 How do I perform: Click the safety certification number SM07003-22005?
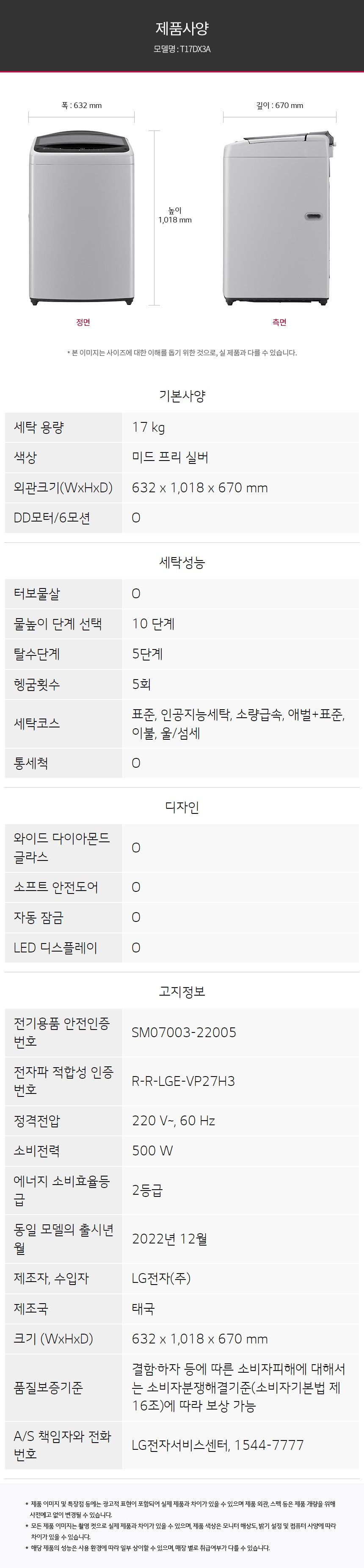[x=184, y=1032]
